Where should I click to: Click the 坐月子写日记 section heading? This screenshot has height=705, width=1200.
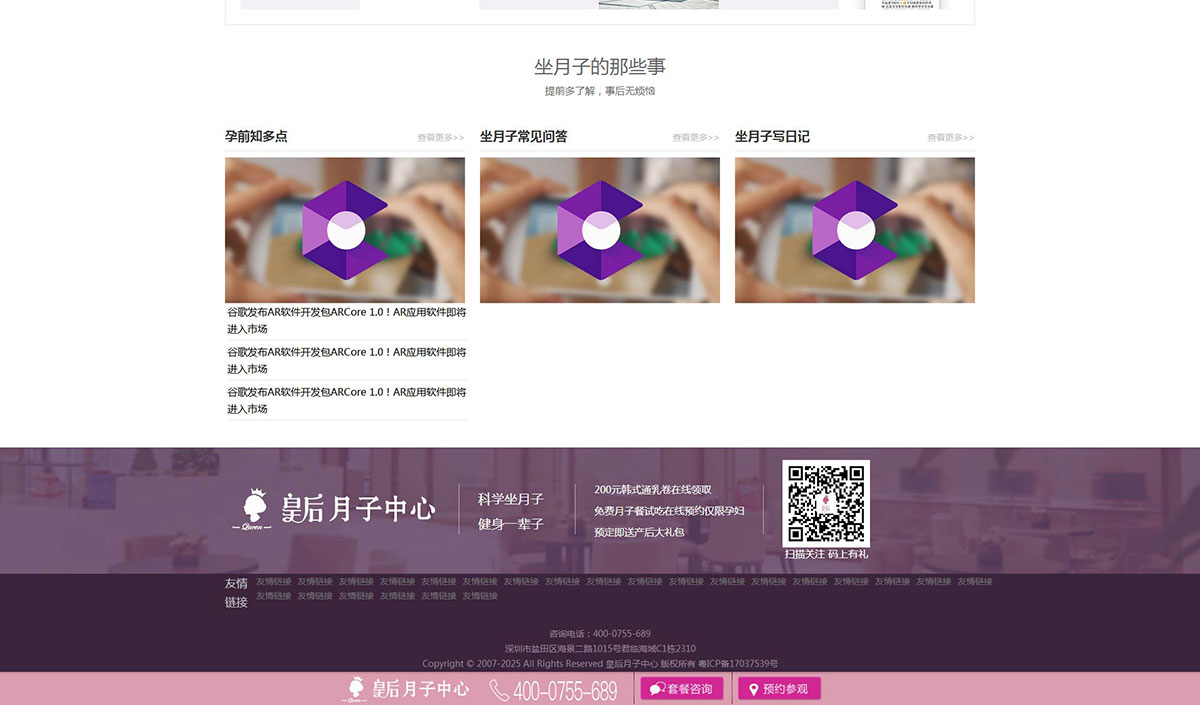click(x=772, y=136)
